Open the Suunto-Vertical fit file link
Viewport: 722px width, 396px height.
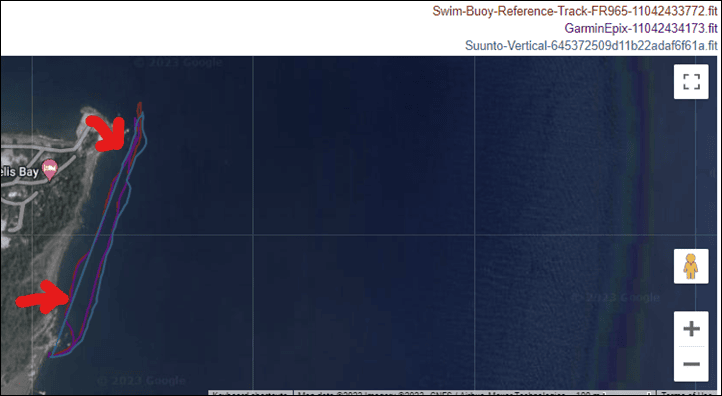coord(592,46)
